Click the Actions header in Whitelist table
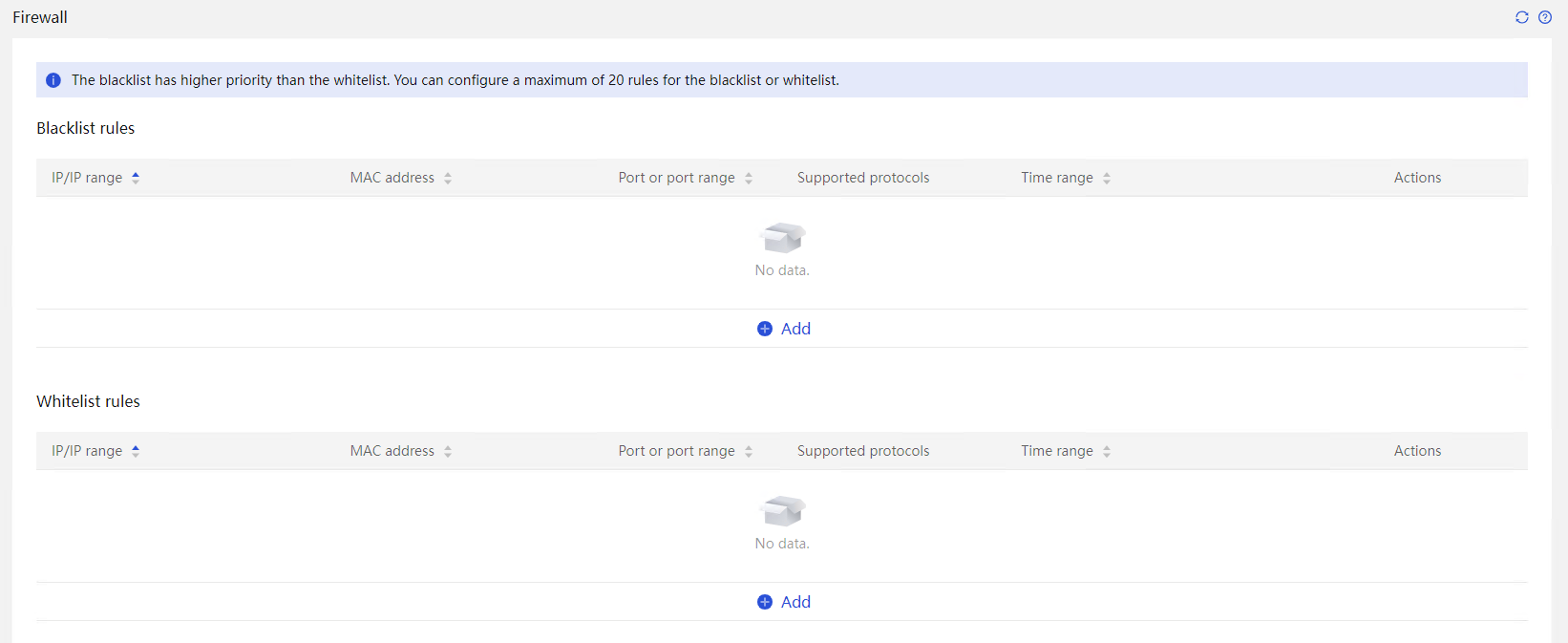Image resolution: width=1568 pixels, height=643 pixels. coord(1417,451)
